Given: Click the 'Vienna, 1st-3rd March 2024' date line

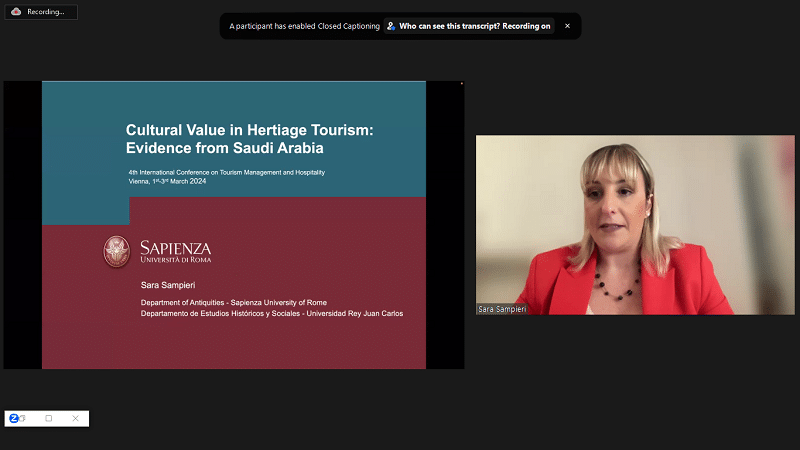Looking at the screenshot, I should (x=172, y=182).
